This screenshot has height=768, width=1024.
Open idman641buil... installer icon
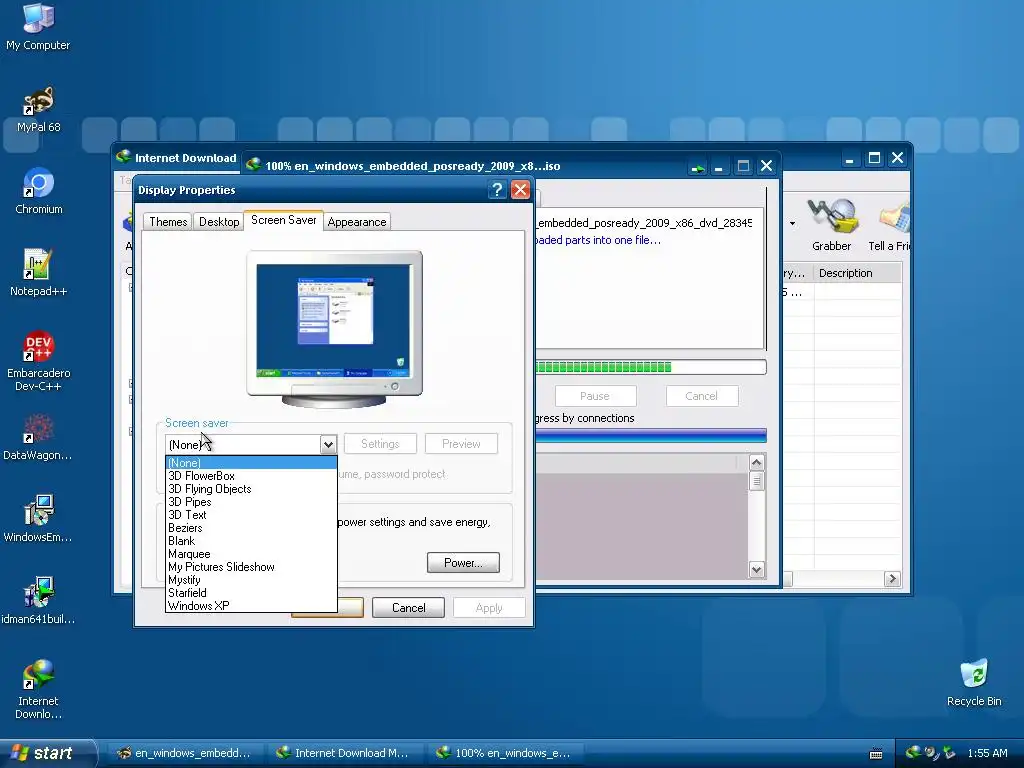point(38,600)
